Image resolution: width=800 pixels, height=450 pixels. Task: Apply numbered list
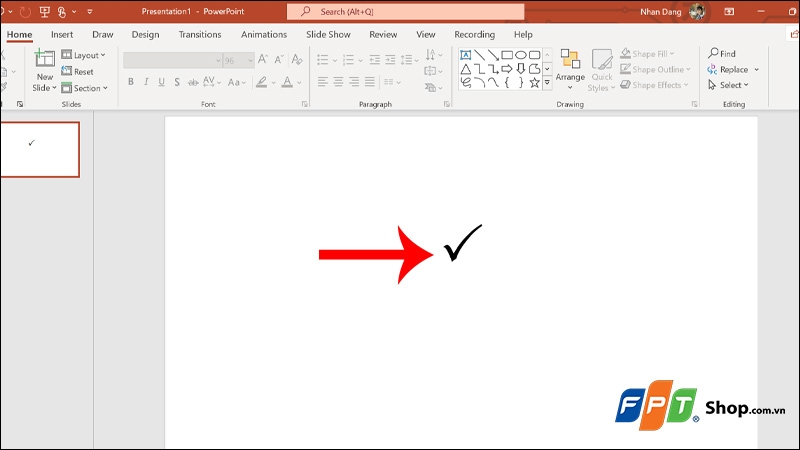pyautogui.click(x=348, y=60)
